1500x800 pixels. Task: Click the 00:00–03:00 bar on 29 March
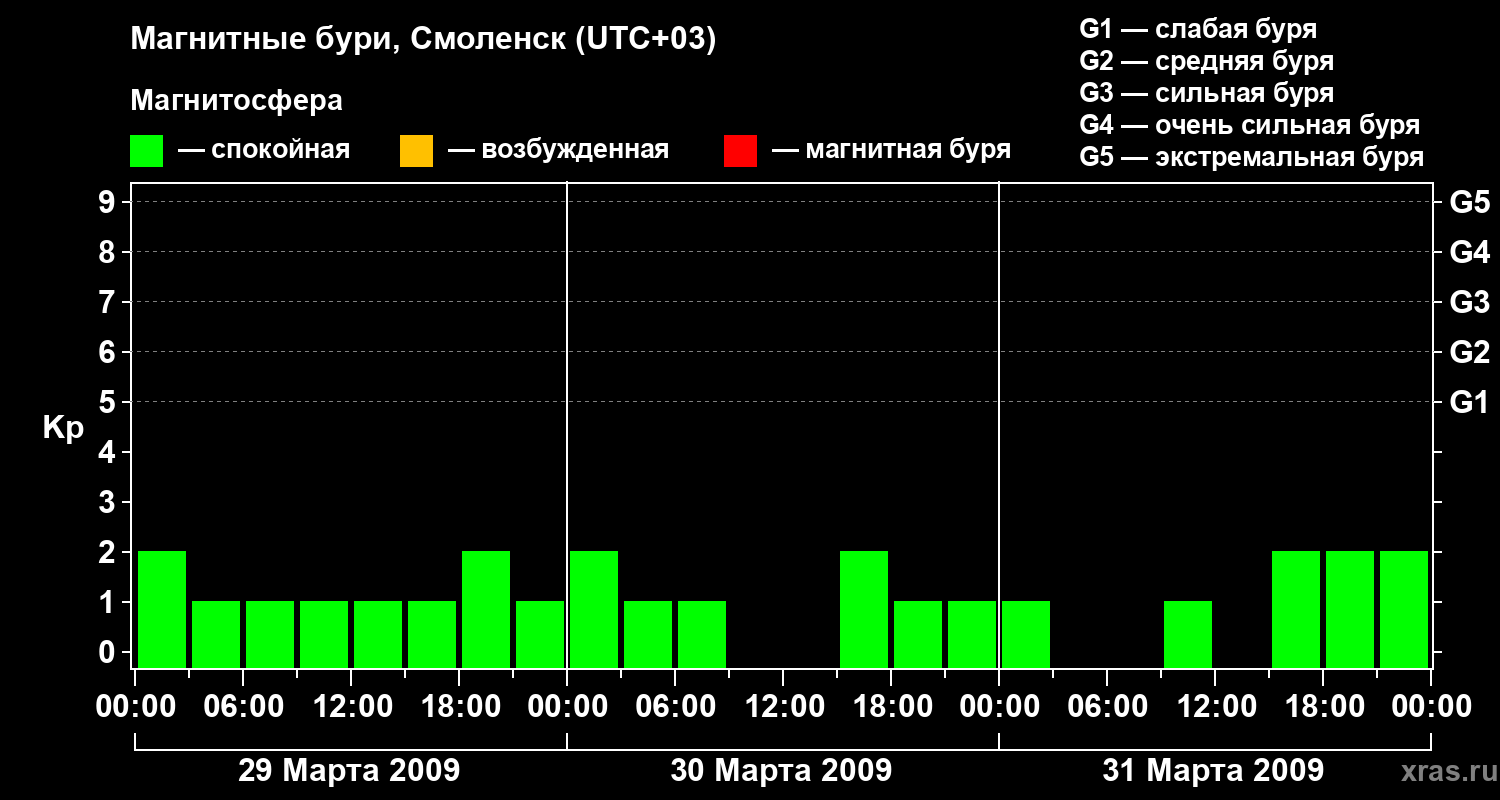tap(162, 609)
